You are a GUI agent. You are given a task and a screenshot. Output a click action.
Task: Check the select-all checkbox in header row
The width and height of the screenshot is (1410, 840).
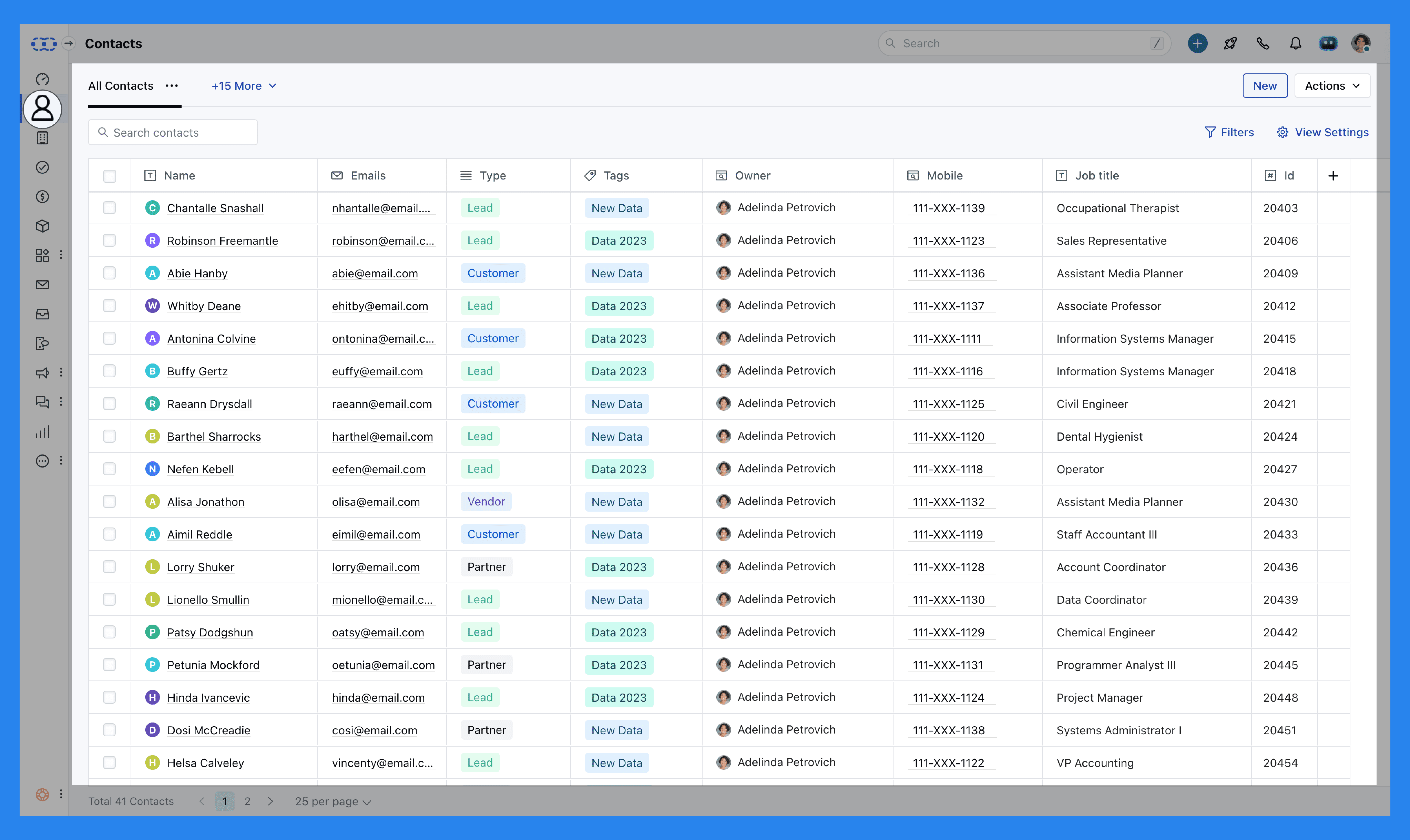110,176
